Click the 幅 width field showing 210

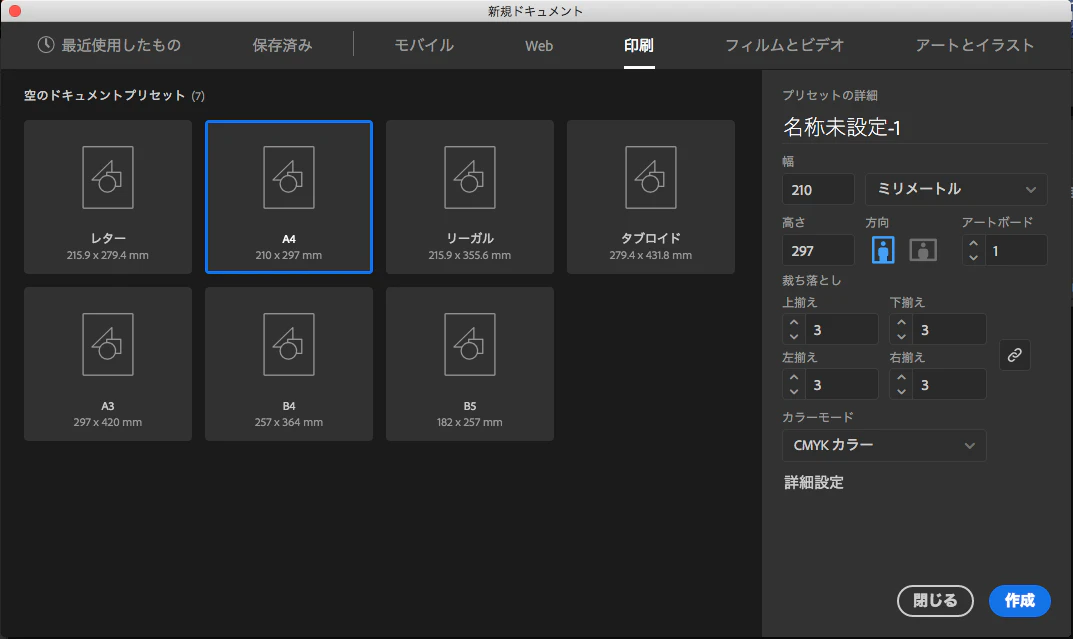(x=818, y=190)
